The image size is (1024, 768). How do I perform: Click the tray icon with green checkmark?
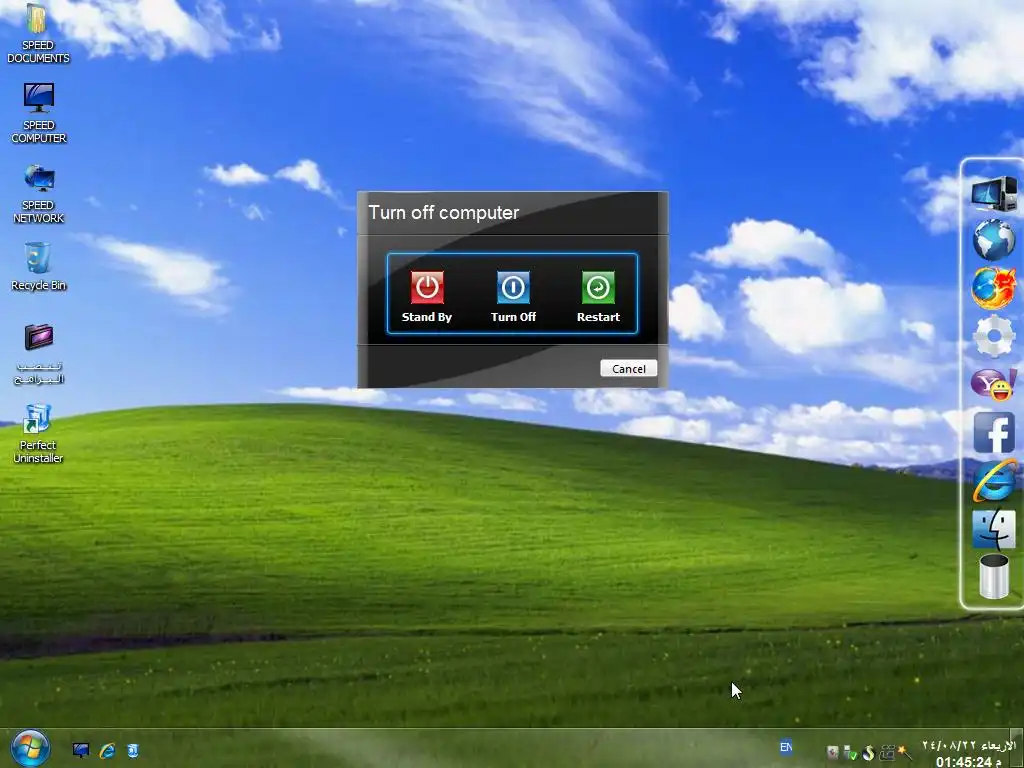(850, 752)
